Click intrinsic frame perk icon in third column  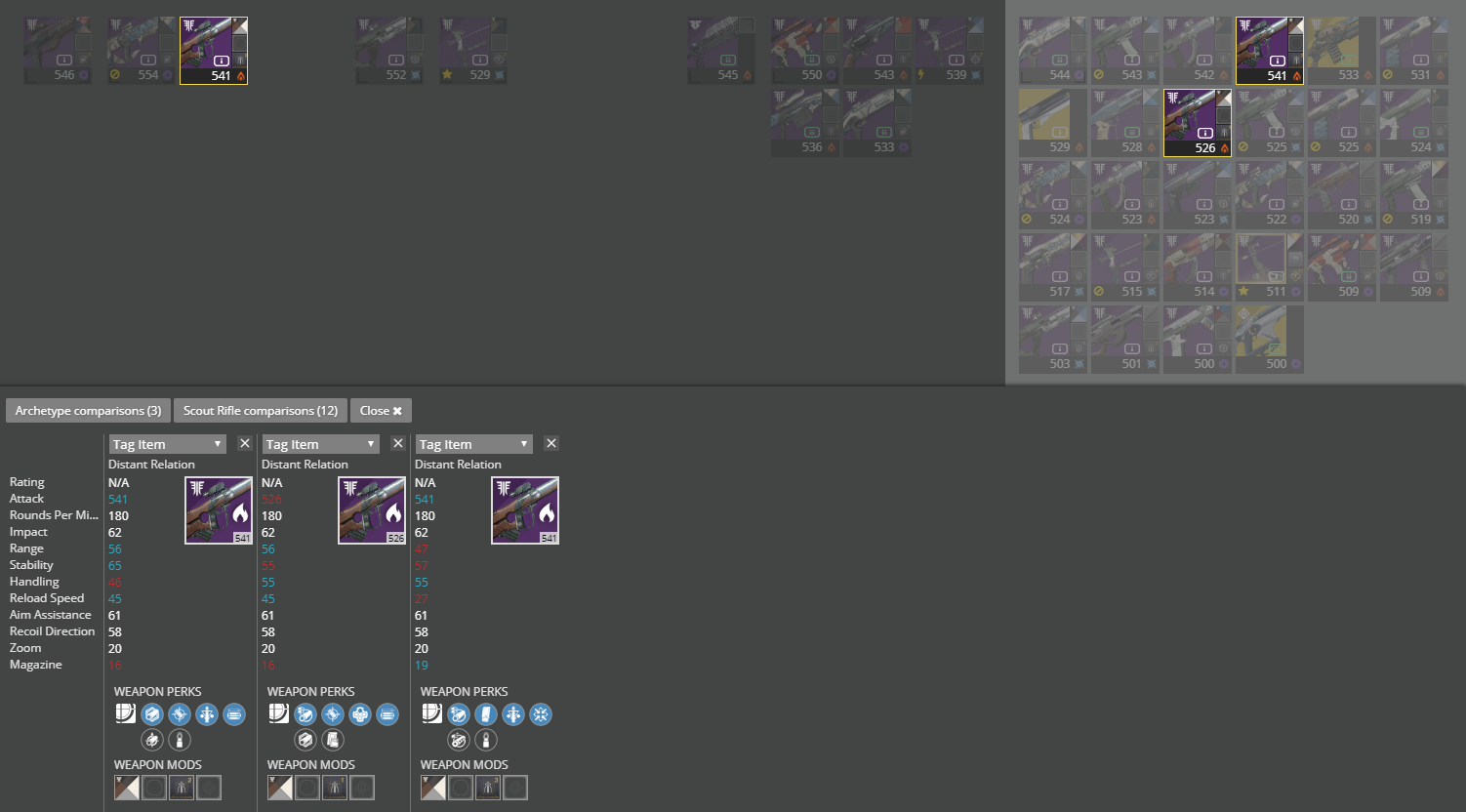[x=431, y=714]
